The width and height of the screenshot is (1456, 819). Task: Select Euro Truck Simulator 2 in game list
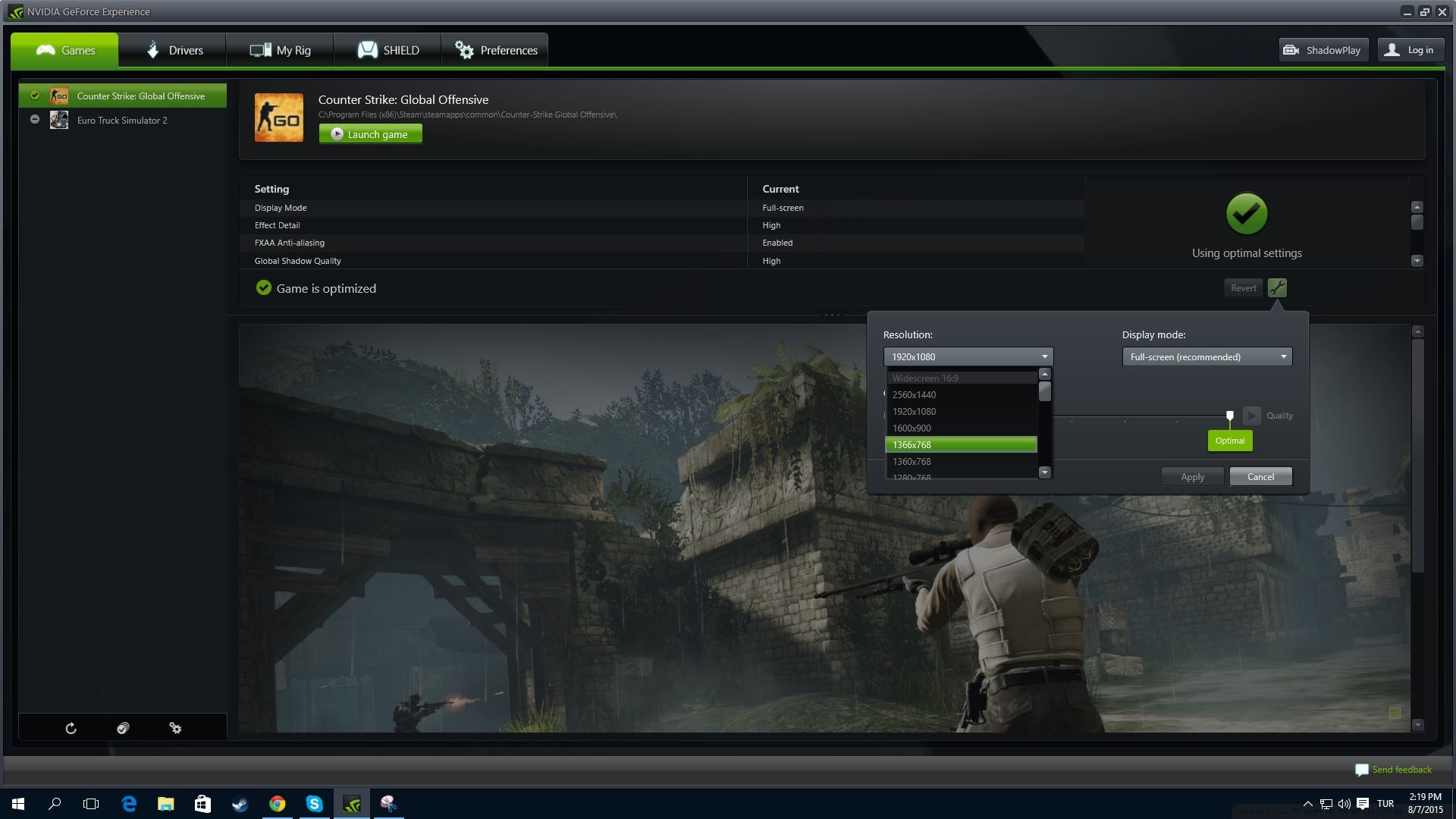point(122,120)
